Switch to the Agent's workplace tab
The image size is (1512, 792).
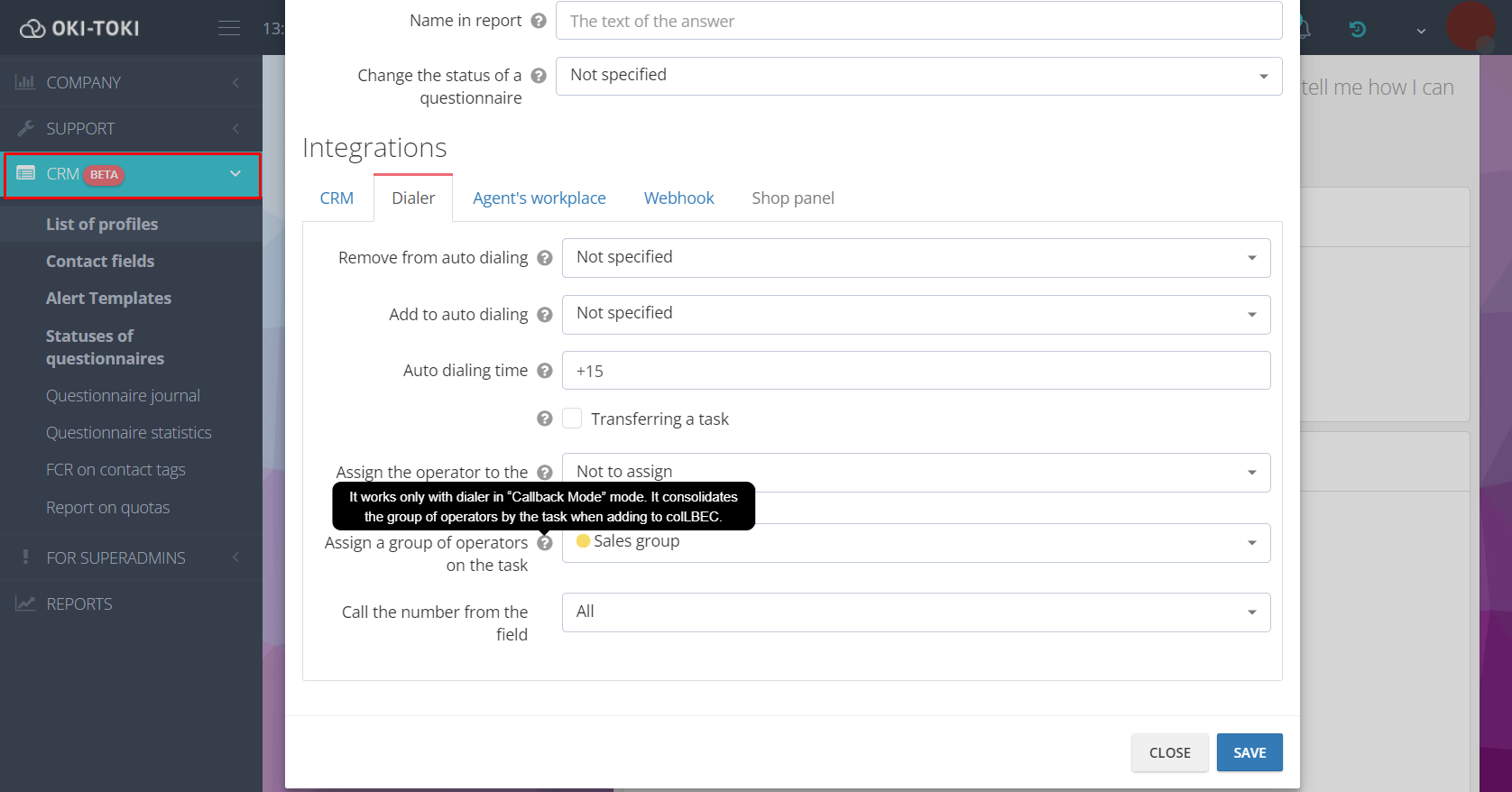tap(539, 198)
